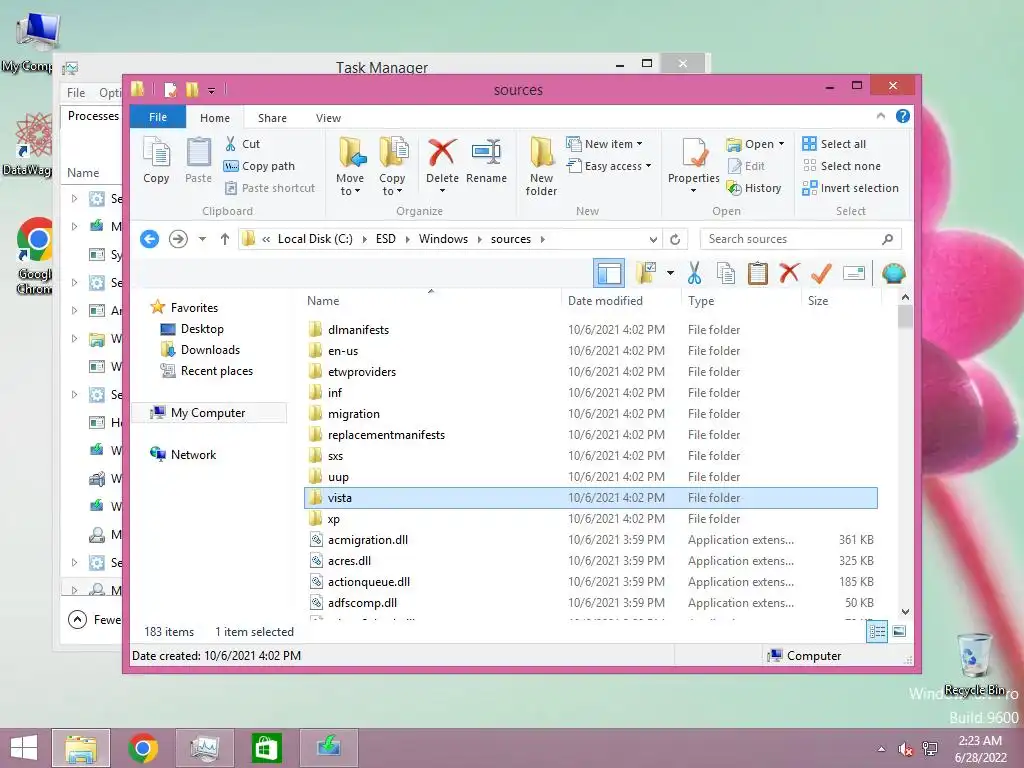The image size is (1024, 768).
Task: Click the copy pages icon in the lower toolbar
Action: coord(726,273)
